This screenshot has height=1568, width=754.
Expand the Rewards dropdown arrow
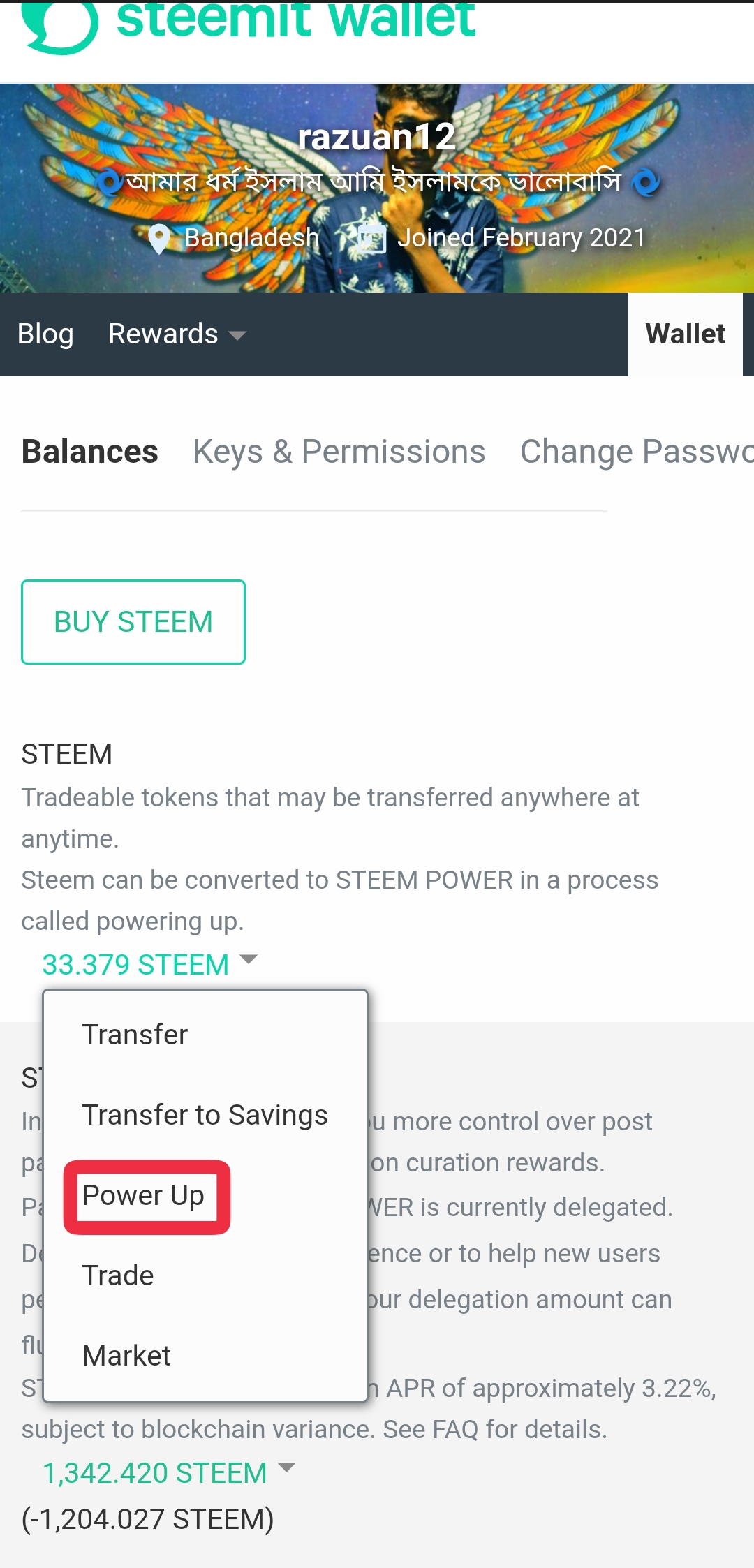point(237,336)
